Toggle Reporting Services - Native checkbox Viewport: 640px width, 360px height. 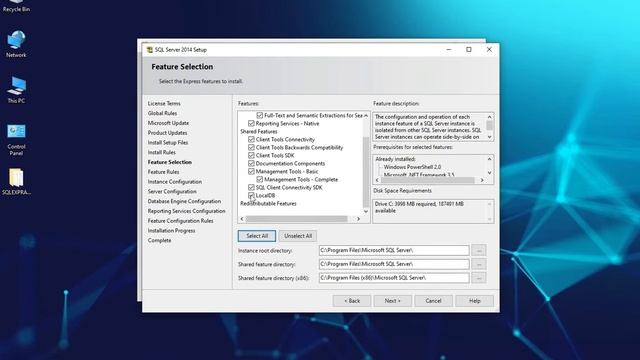(251, 123)
